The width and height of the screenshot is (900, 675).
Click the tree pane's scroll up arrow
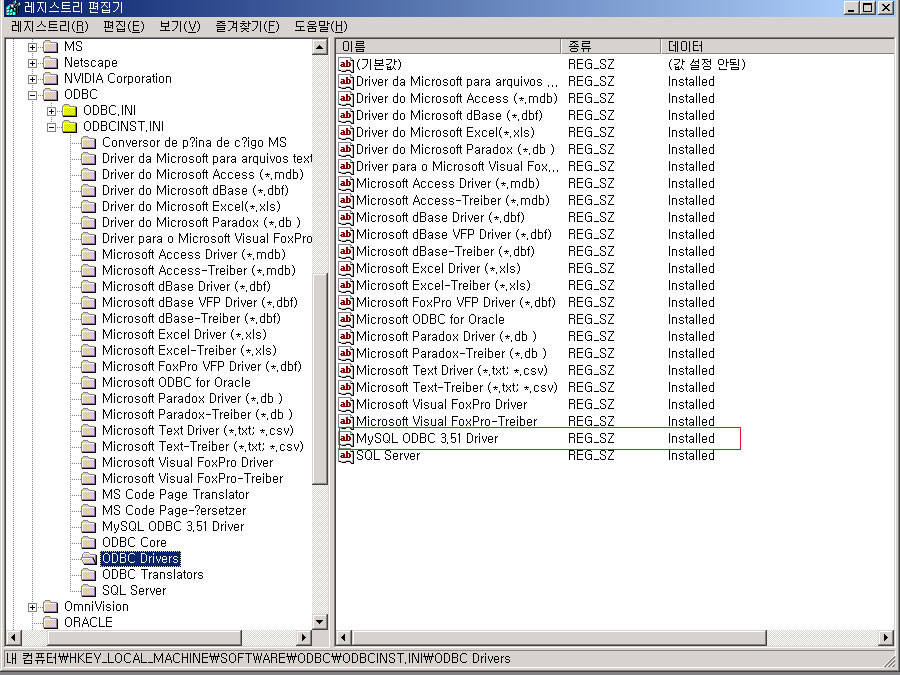tap(320, 47)
